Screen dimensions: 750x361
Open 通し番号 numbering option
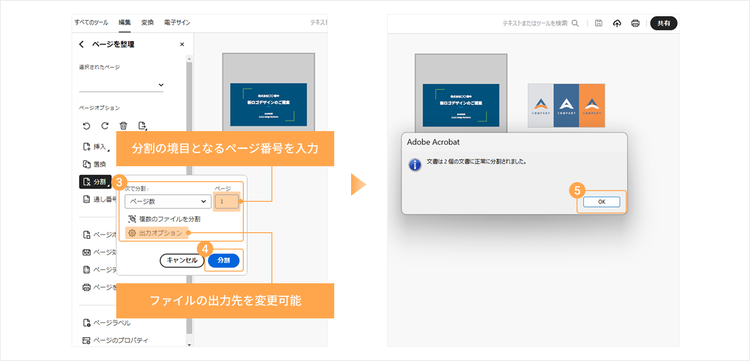pyautogui.click(x=99, y=199)
